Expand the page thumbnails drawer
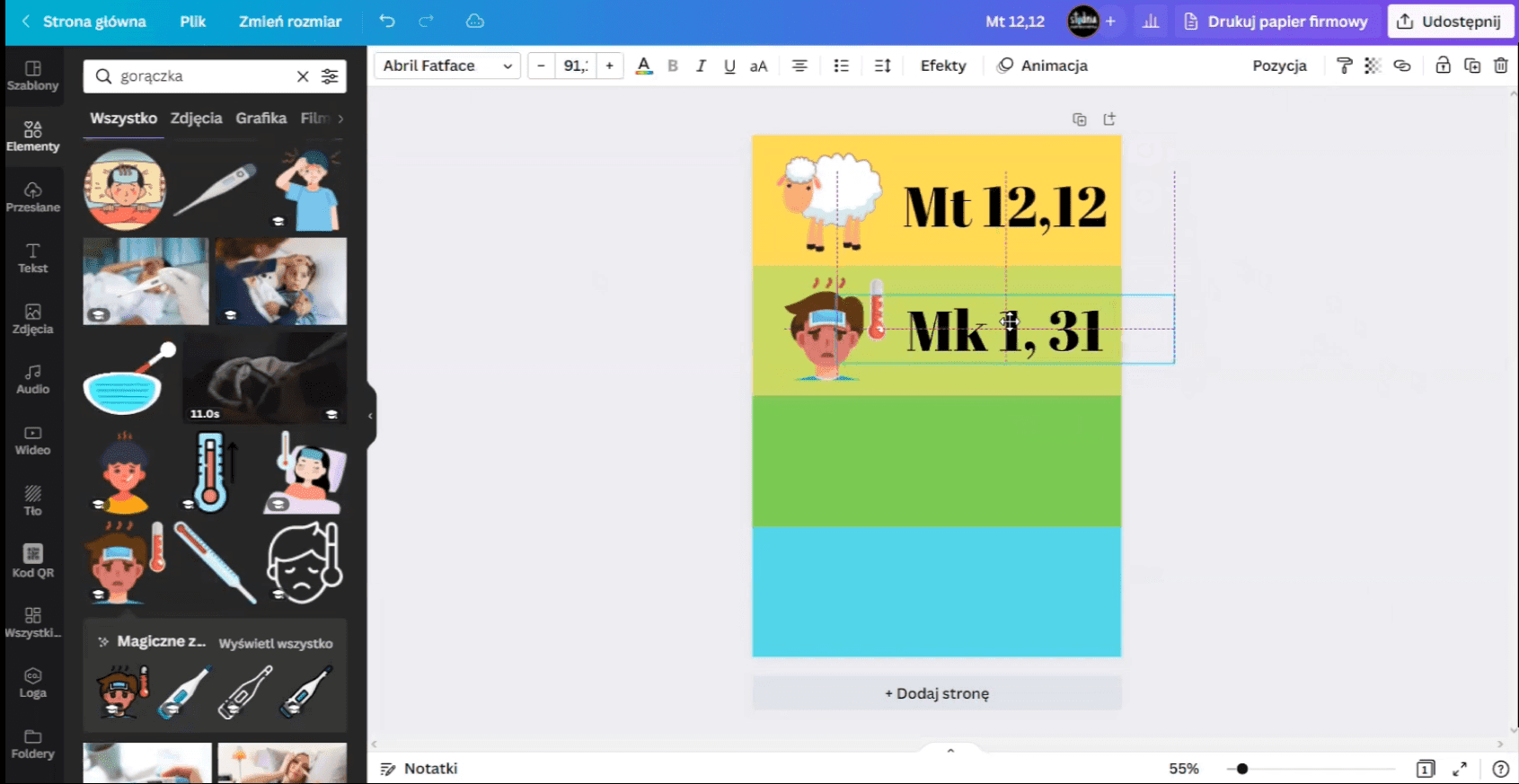This screenshot has width=1519, height=784. click(x=950, y=750)
